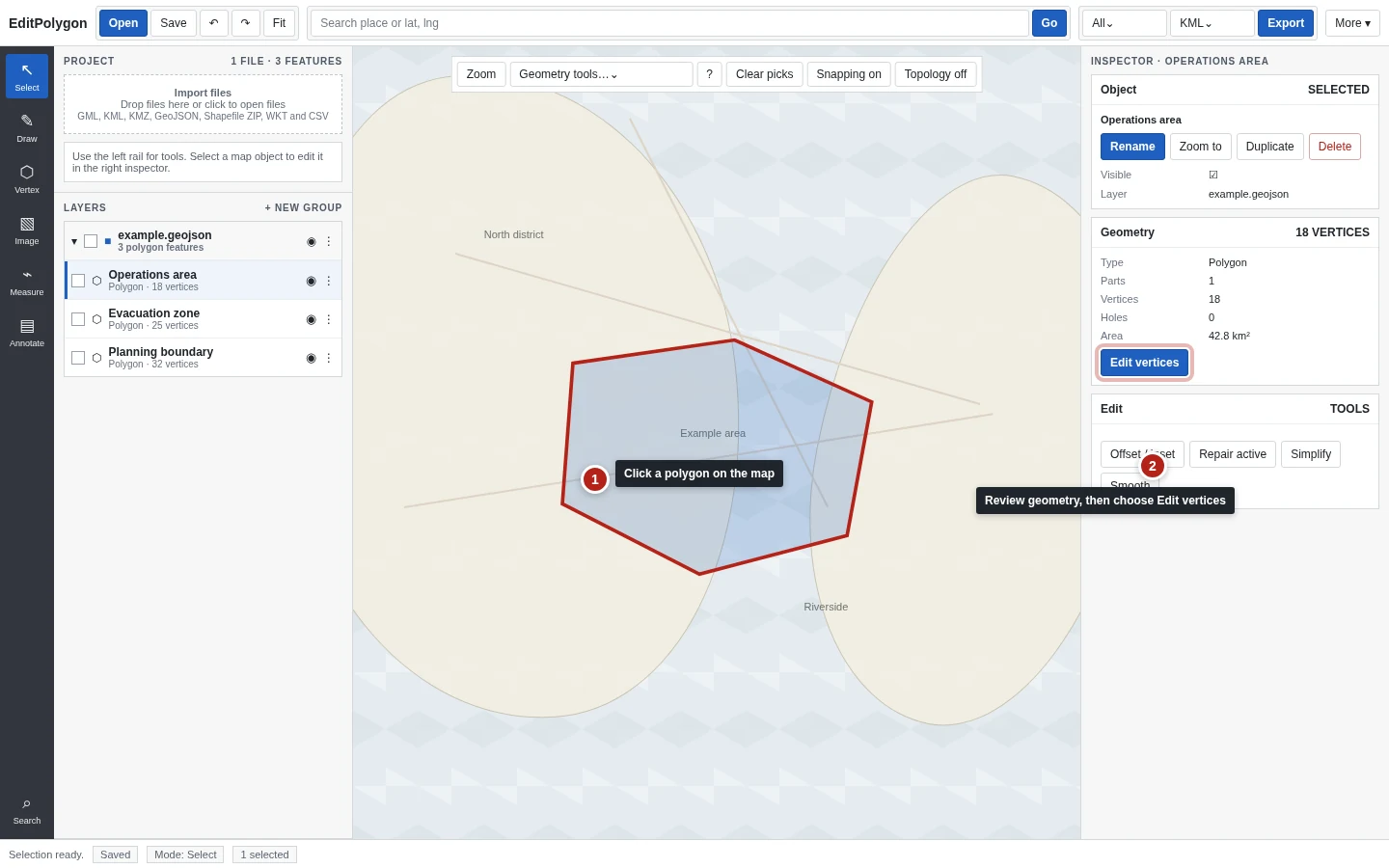
Task: Open the Geometry tools dropdown
Action: pos(601,74)
